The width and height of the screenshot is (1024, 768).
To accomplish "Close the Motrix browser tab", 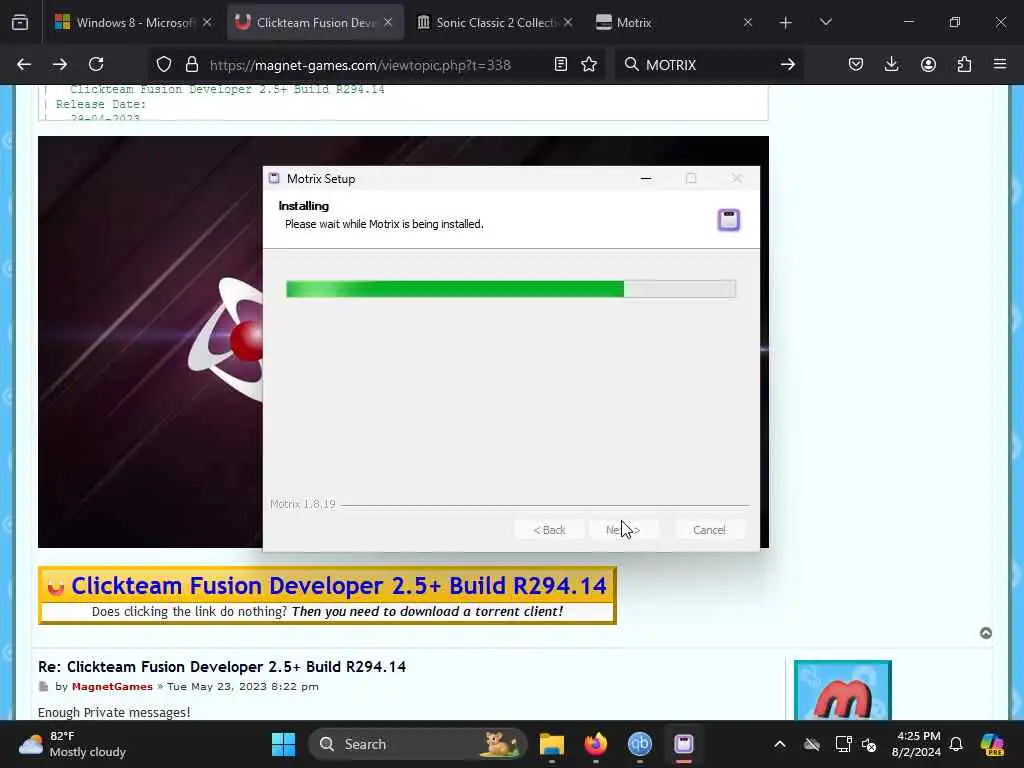I will [748, 22].
